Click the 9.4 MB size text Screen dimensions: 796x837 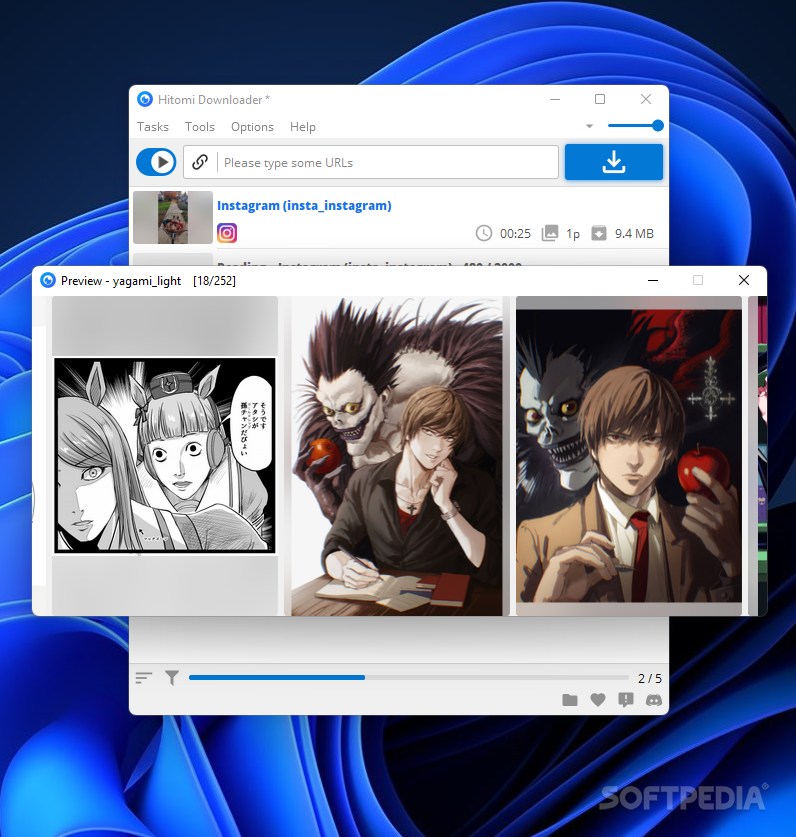pos(634,234)
